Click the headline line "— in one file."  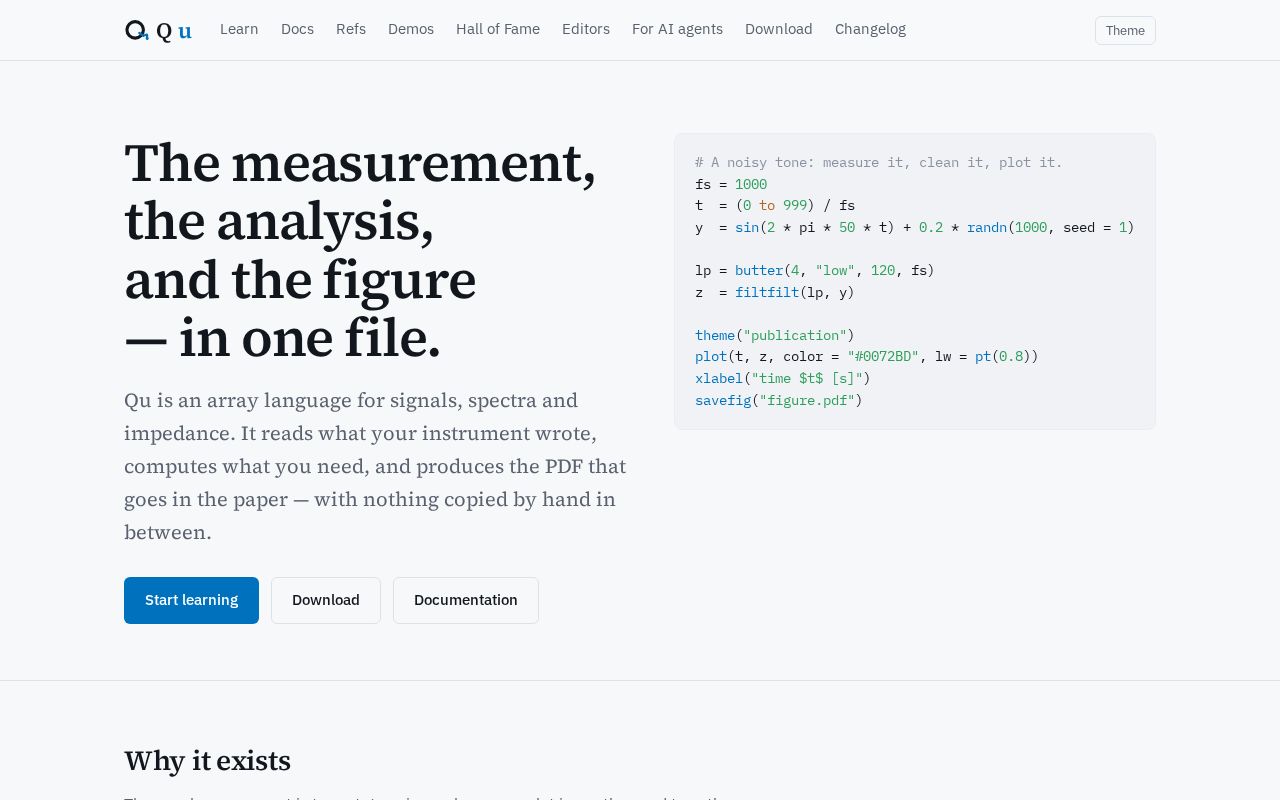[x=282, y=339]
